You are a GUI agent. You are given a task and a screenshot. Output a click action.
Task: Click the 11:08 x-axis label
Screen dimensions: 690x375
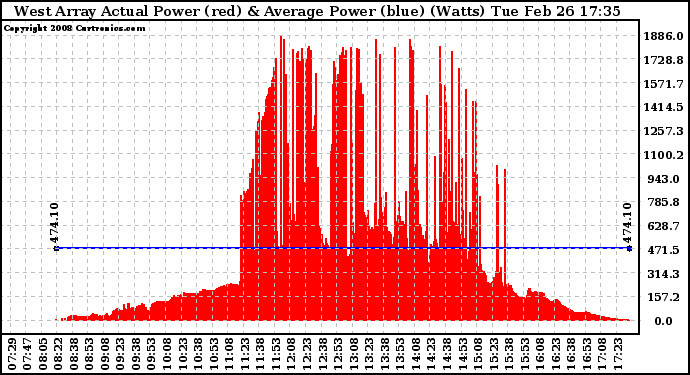click(229, 354)
